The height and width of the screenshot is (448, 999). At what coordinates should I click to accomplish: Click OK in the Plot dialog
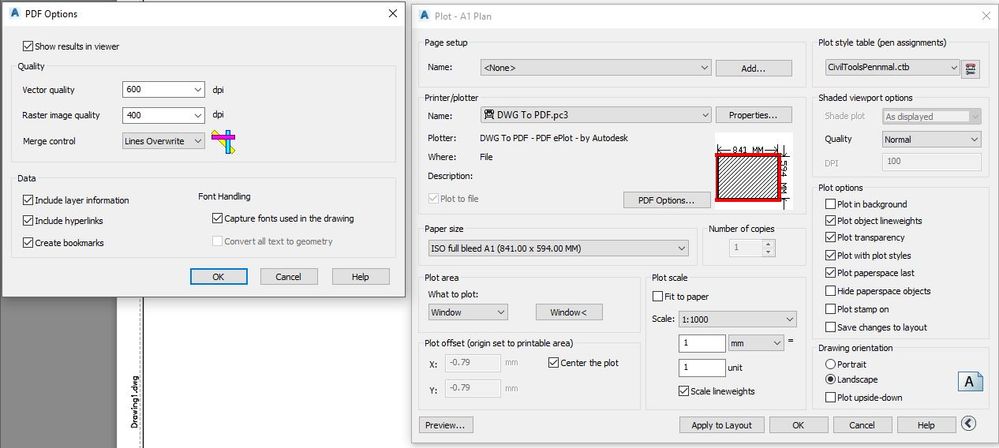pos(798,425)
